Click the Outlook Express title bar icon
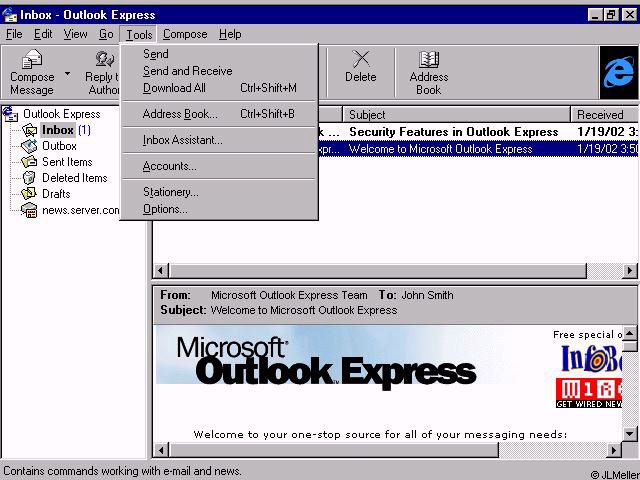Viewport: 640px width, 480px height. click(x=9, y=15)
